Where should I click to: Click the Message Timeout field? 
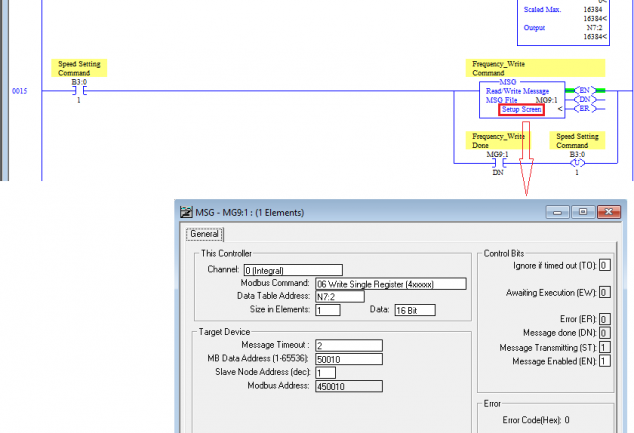[x=349, y=345]
